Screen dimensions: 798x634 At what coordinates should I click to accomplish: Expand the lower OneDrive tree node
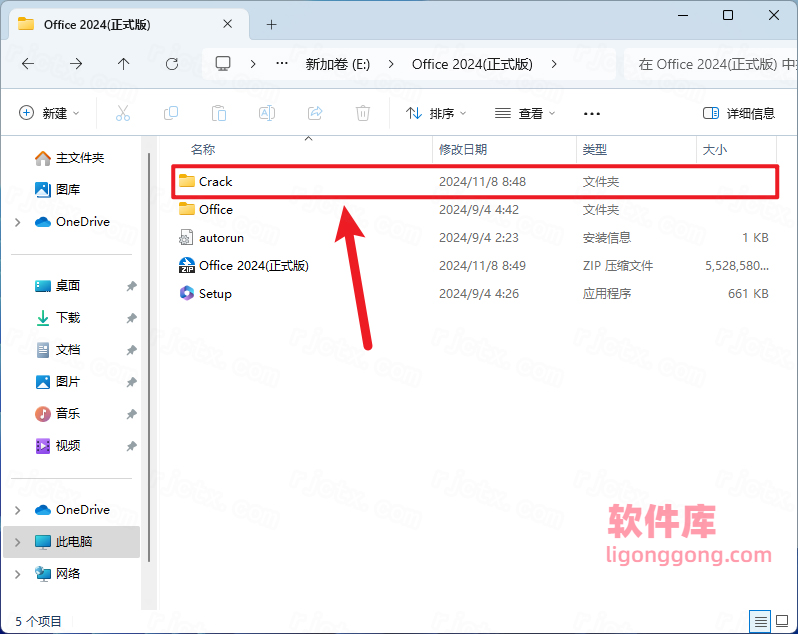click(18, 510)
